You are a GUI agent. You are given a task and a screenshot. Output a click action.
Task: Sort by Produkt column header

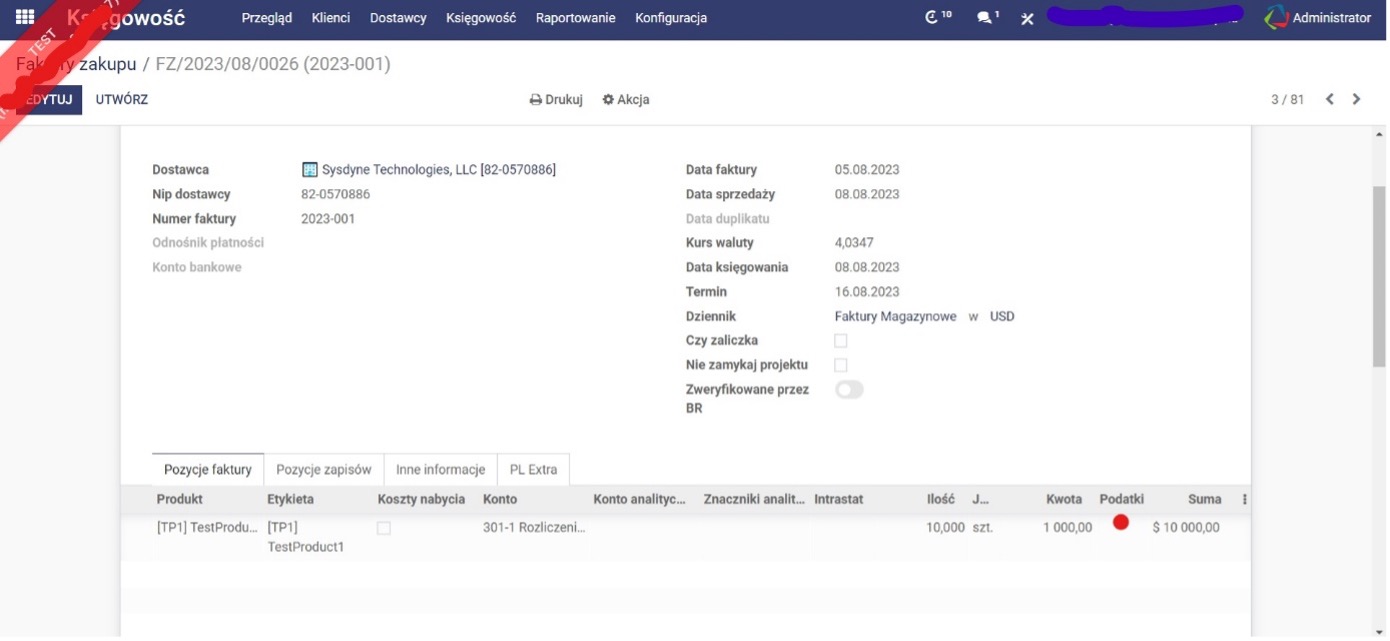pyautogui.click(x=180, y=499)
